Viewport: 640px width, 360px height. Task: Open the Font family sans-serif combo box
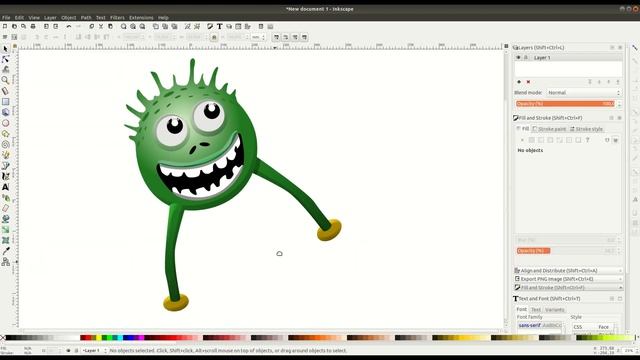540,325
